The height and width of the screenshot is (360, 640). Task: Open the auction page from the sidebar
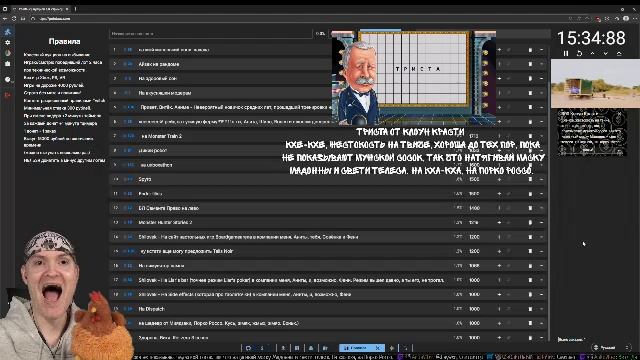click(8, 32)
